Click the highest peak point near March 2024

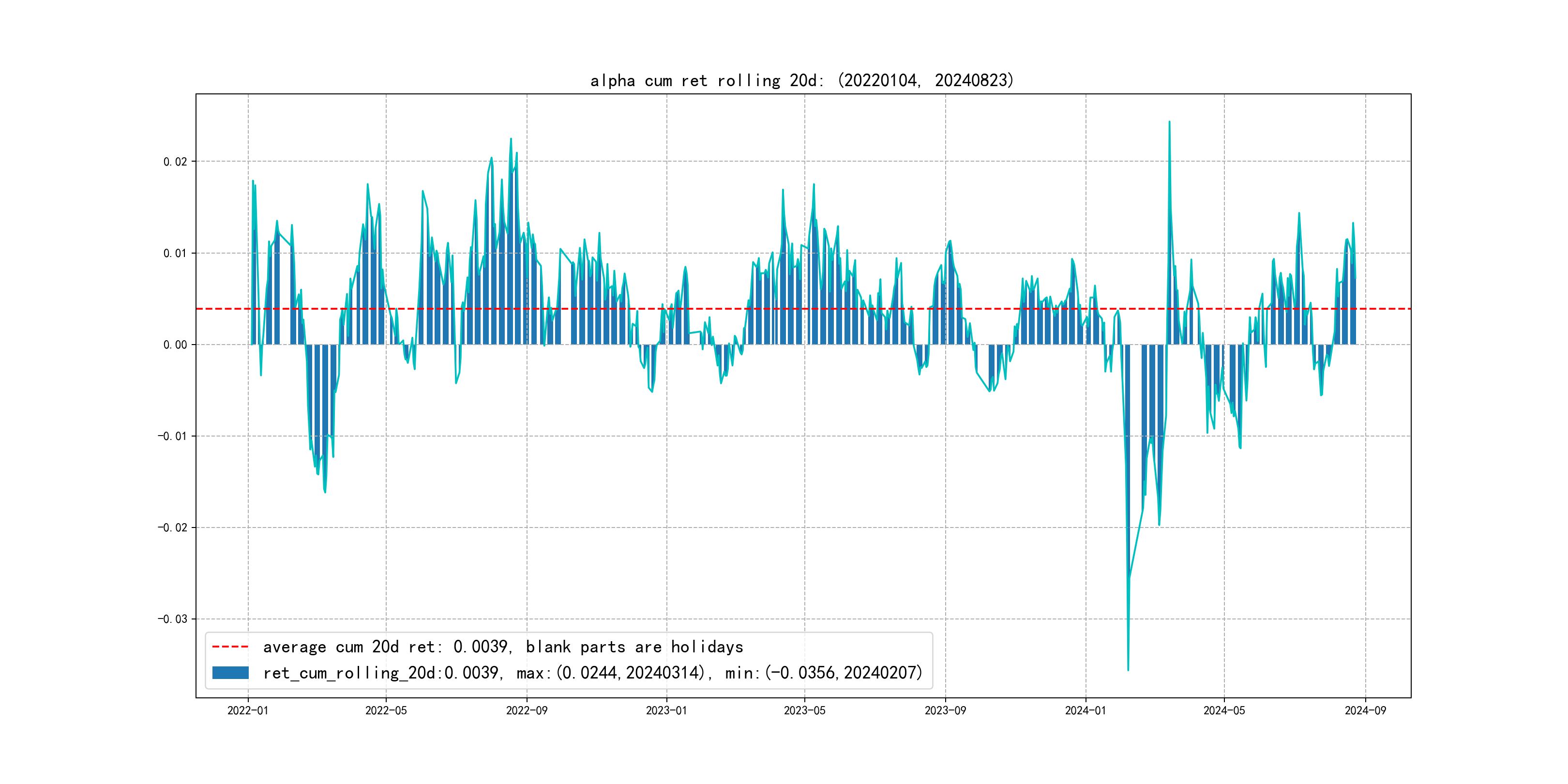(x=1169, y=122)
